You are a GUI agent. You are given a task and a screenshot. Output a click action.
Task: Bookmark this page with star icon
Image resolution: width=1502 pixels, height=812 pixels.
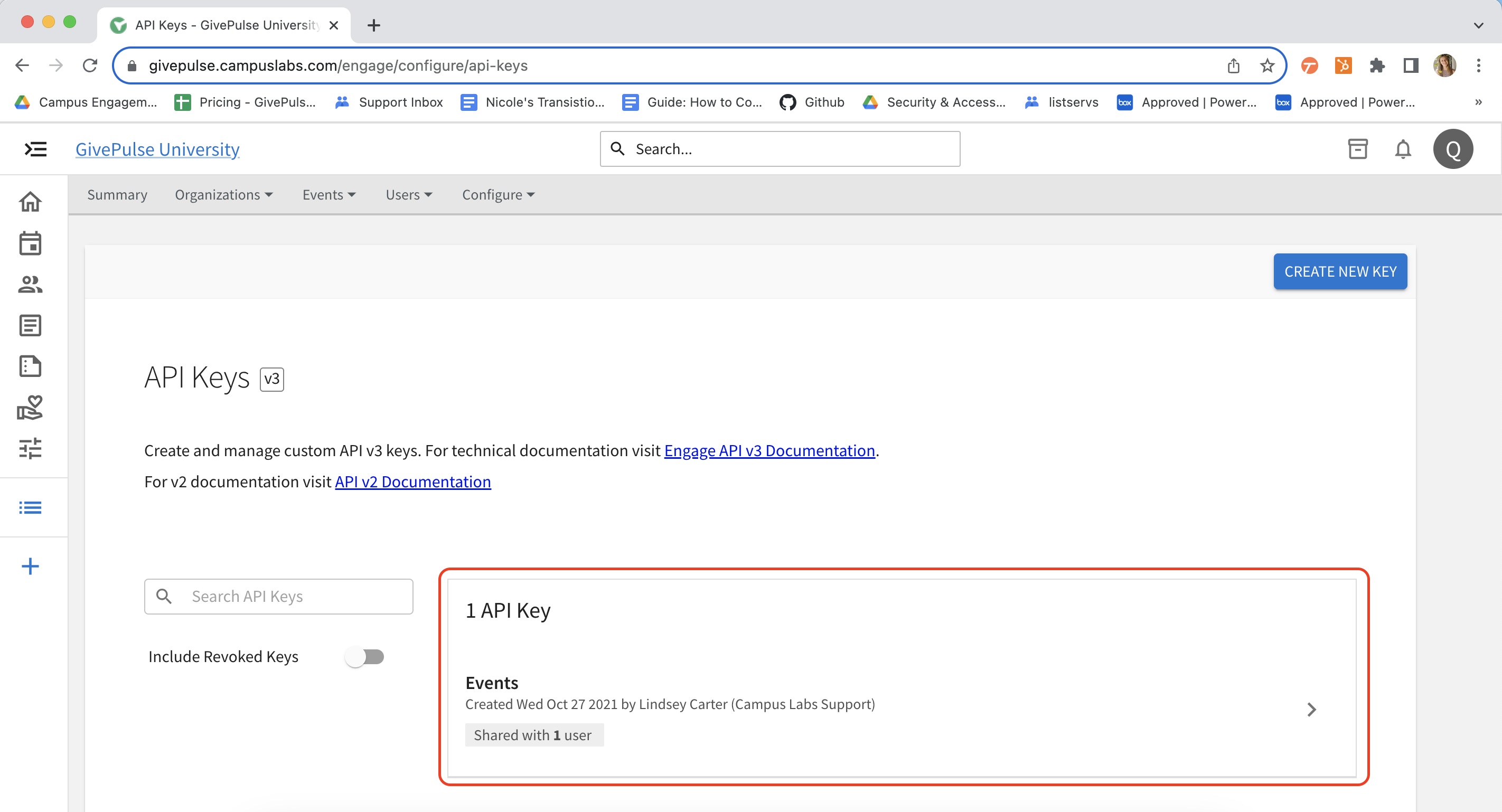tap(1267, 66)
